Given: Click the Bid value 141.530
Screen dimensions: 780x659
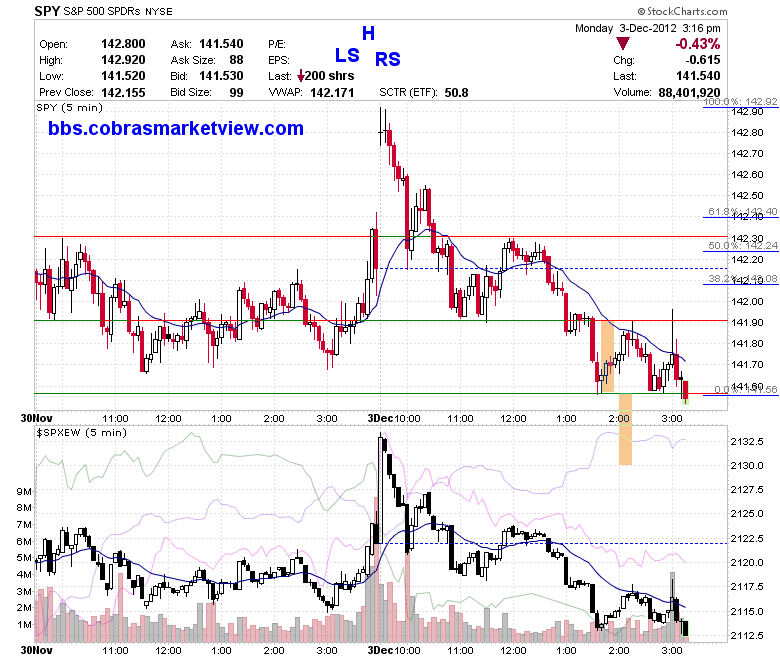Looking at the screenshot, I should pyautogui.click(x=221, y=76).
